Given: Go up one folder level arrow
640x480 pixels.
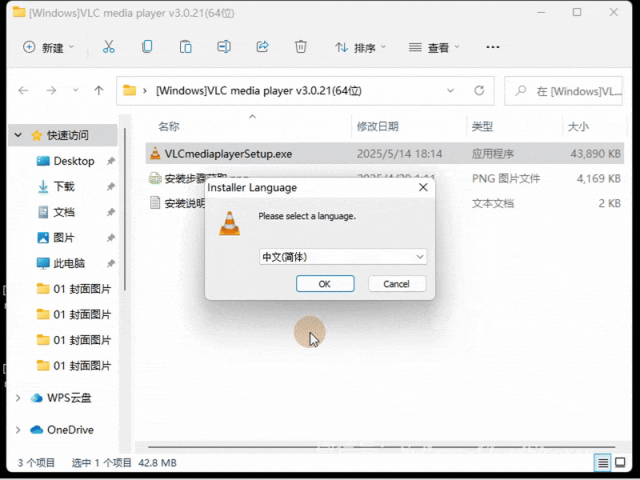Looking at the screenshot, I should (x=98, y=90).
